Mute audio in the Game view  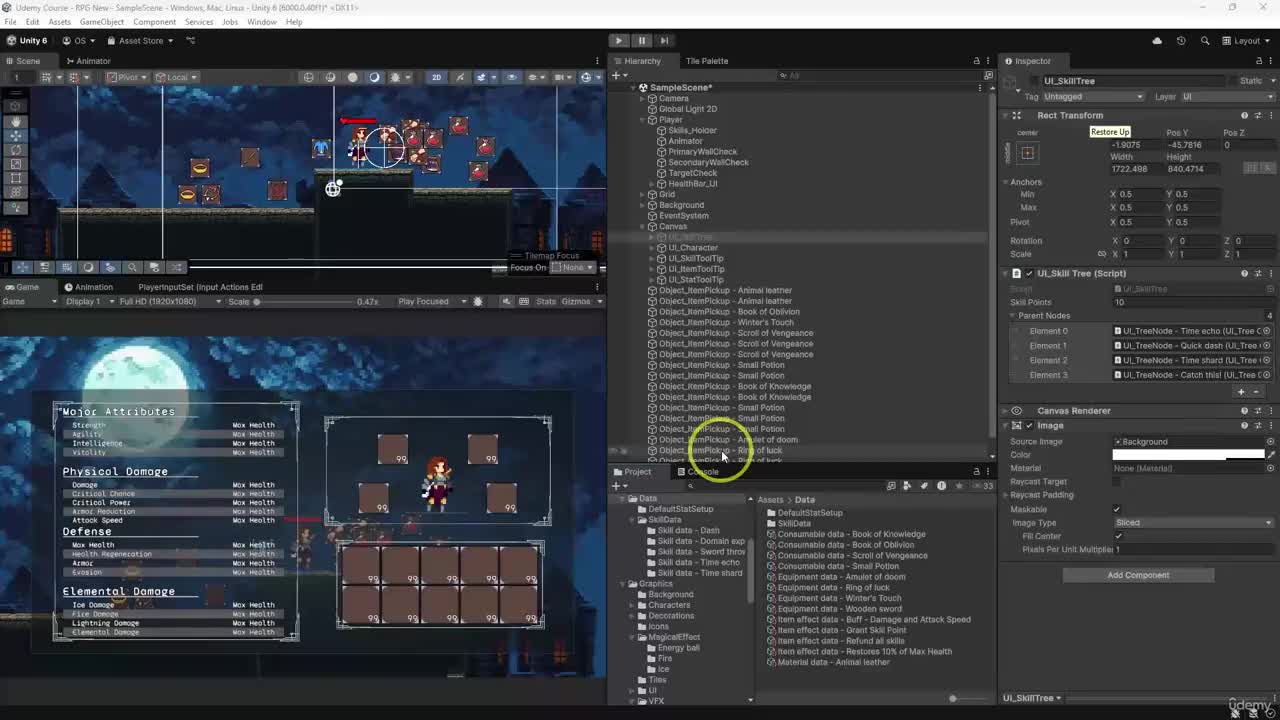pyautogui.click(x=506, y=301)
